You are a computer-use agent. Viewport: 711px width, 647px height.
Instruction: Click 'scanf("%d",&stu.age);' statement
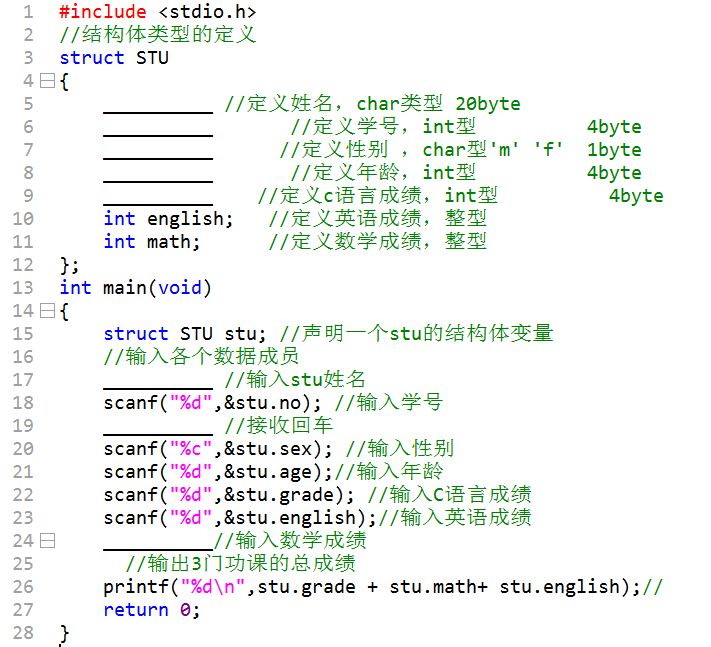[x=219, y=472]
